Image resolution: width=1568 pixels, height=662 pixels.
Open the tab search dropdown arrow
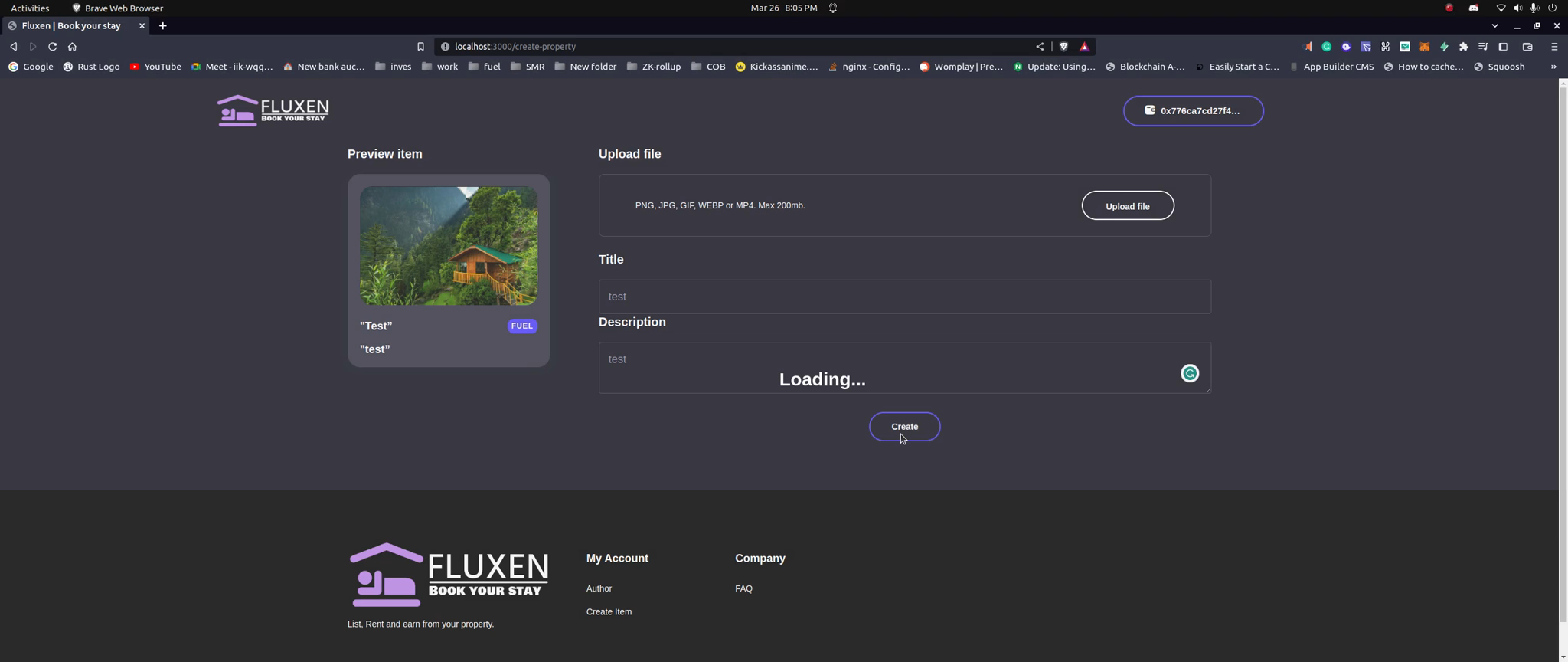1494,26
